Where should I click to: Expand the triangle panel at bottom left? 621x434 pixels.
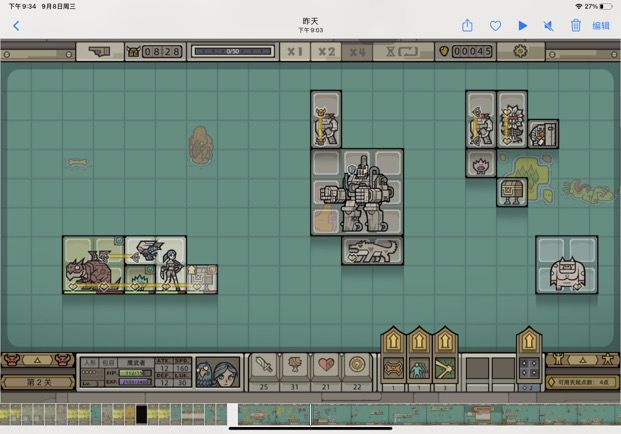38,359
